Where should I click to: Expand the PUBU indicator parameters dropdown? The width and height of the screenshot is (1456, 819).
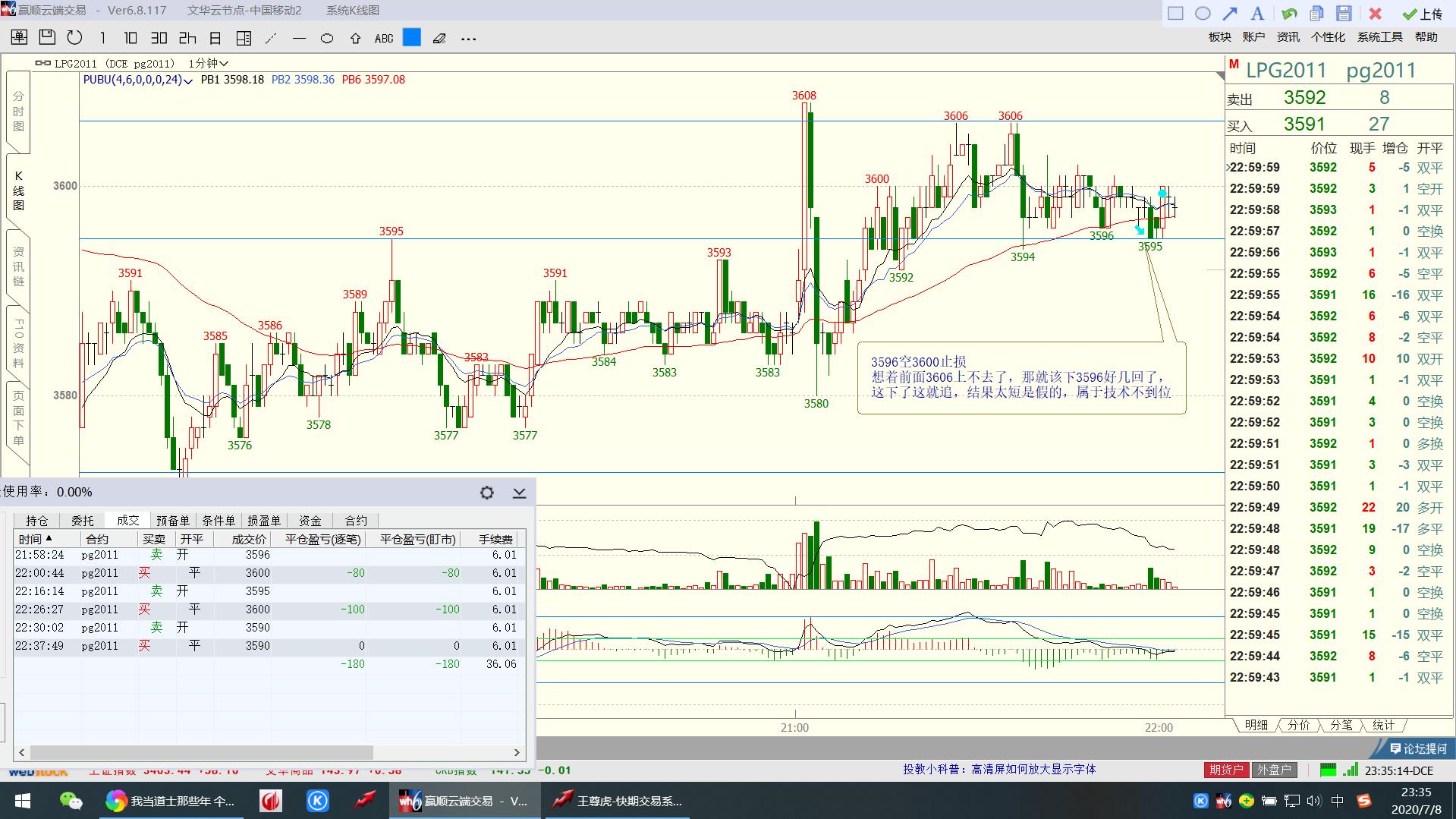click(x=188, y=80)
